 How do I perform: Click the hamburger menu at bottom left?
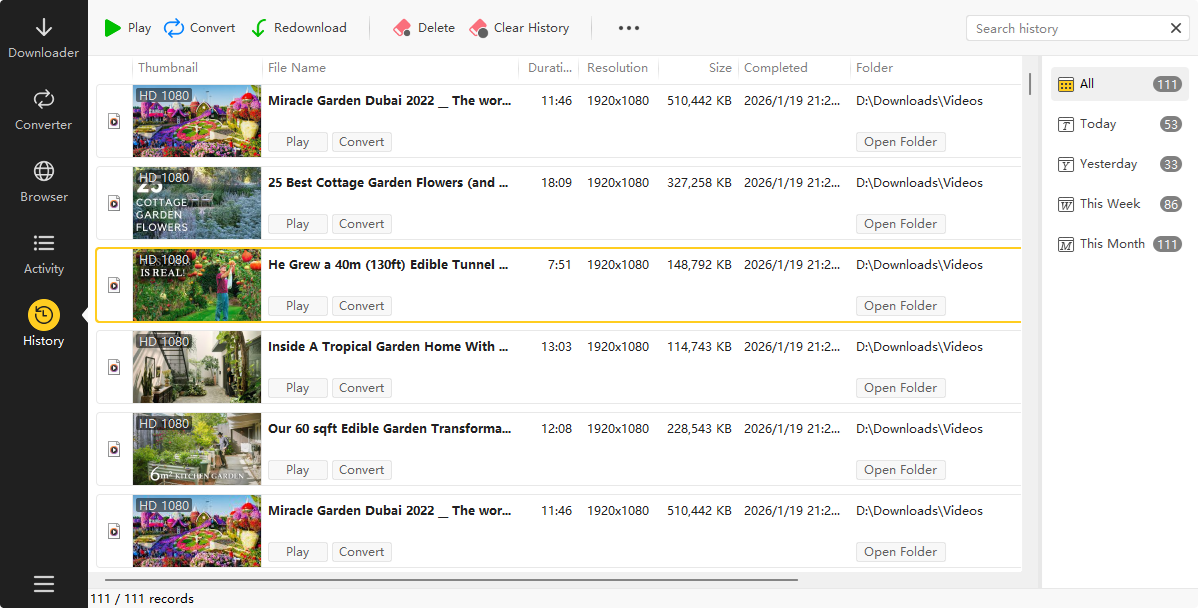43,584
